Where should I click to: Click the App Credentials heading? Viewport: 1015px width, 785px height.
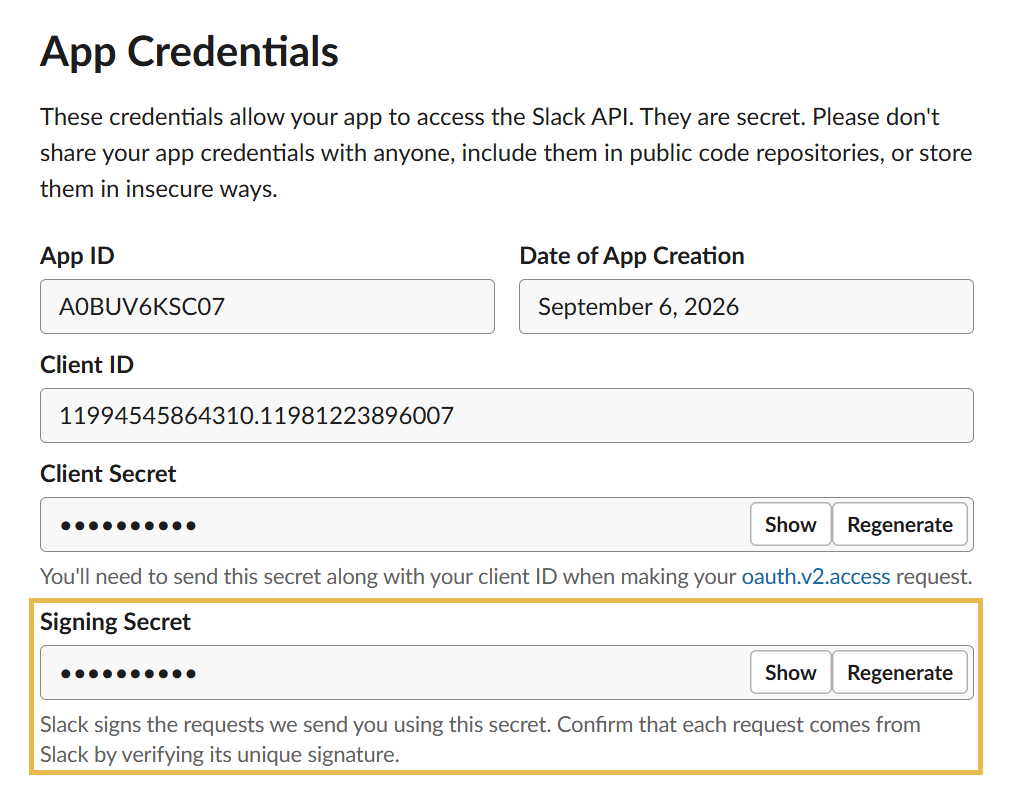(189, 52)
